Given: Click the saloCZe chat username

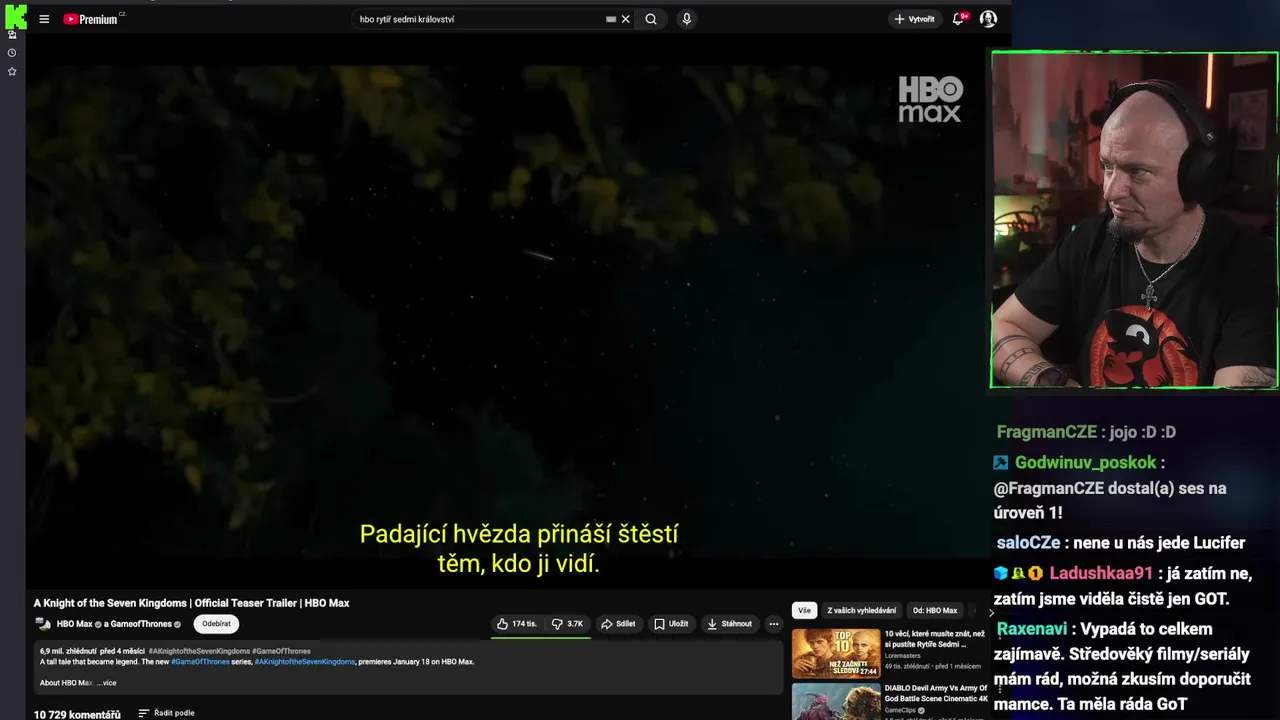Looking at the screenshot, I should pos(1028,543).
